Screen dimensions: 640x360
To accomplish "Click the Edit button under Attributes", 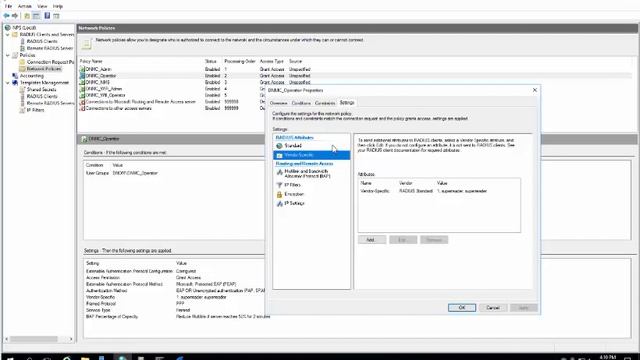I will tap(403, 240).
